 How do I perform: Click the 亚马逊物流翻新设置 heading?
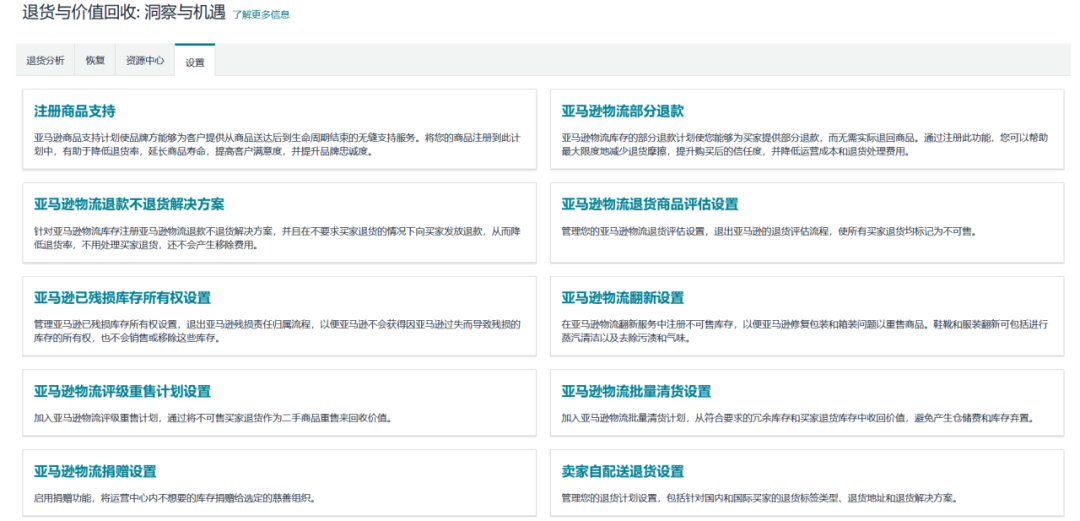(x=622, y=298)
